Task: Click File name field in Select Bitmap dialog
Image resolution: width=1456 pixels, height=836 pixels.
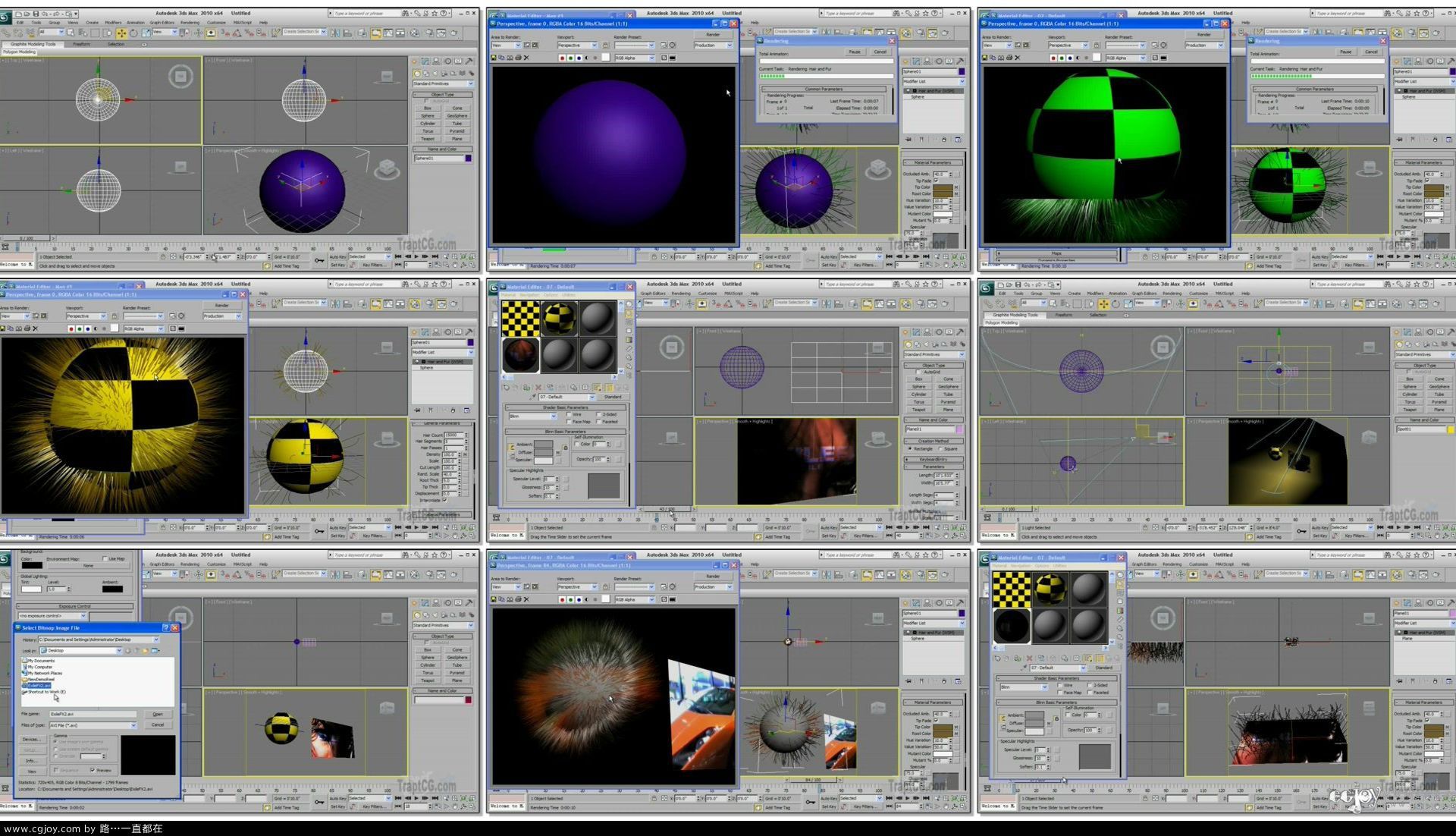Action: tap(93, 714)
